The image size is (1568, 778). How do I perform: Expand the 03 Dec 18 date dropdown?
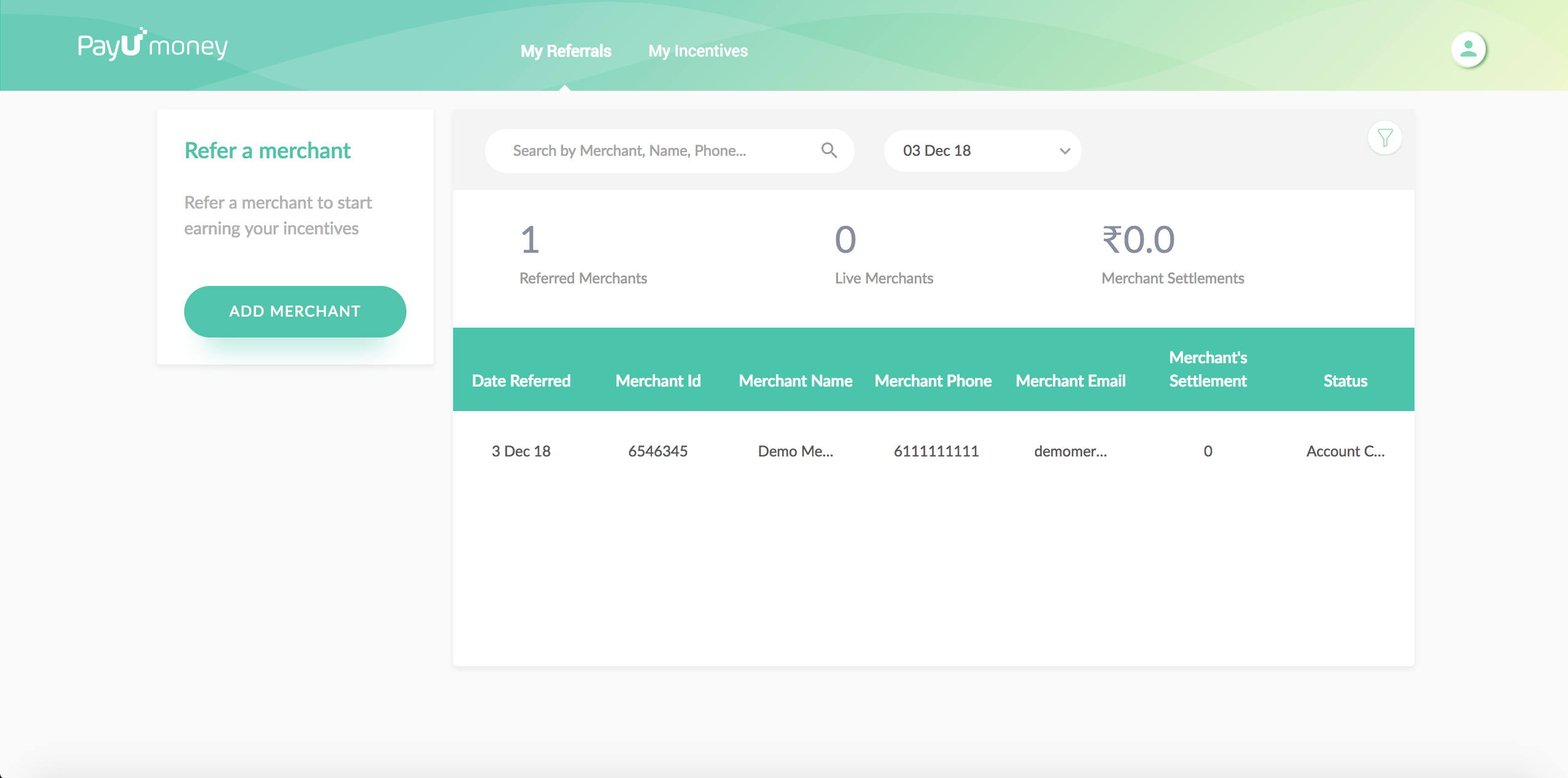tap(982, 150)
